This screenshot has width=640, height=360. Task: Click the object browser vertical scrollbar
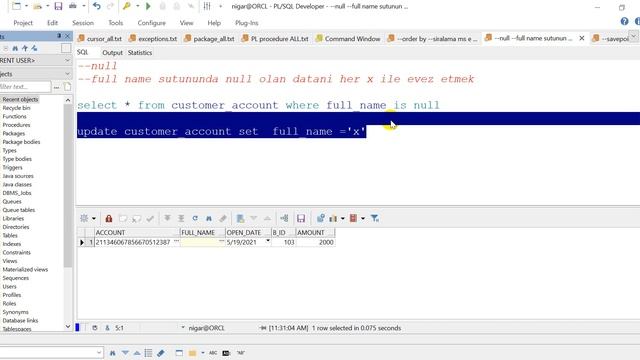(x=68, y=186)
